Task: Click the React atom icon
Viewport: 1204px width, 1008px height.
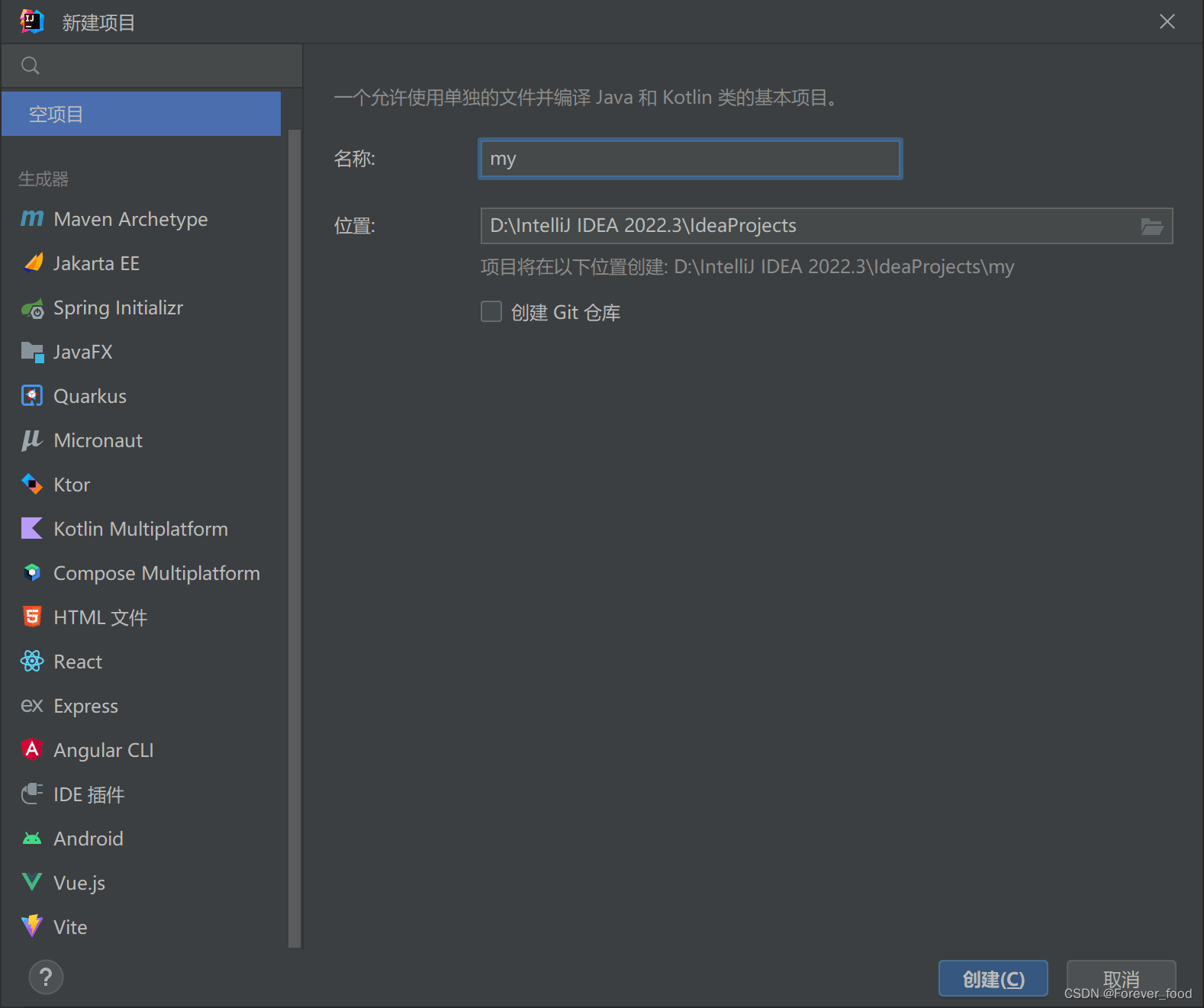Action: 32,661
